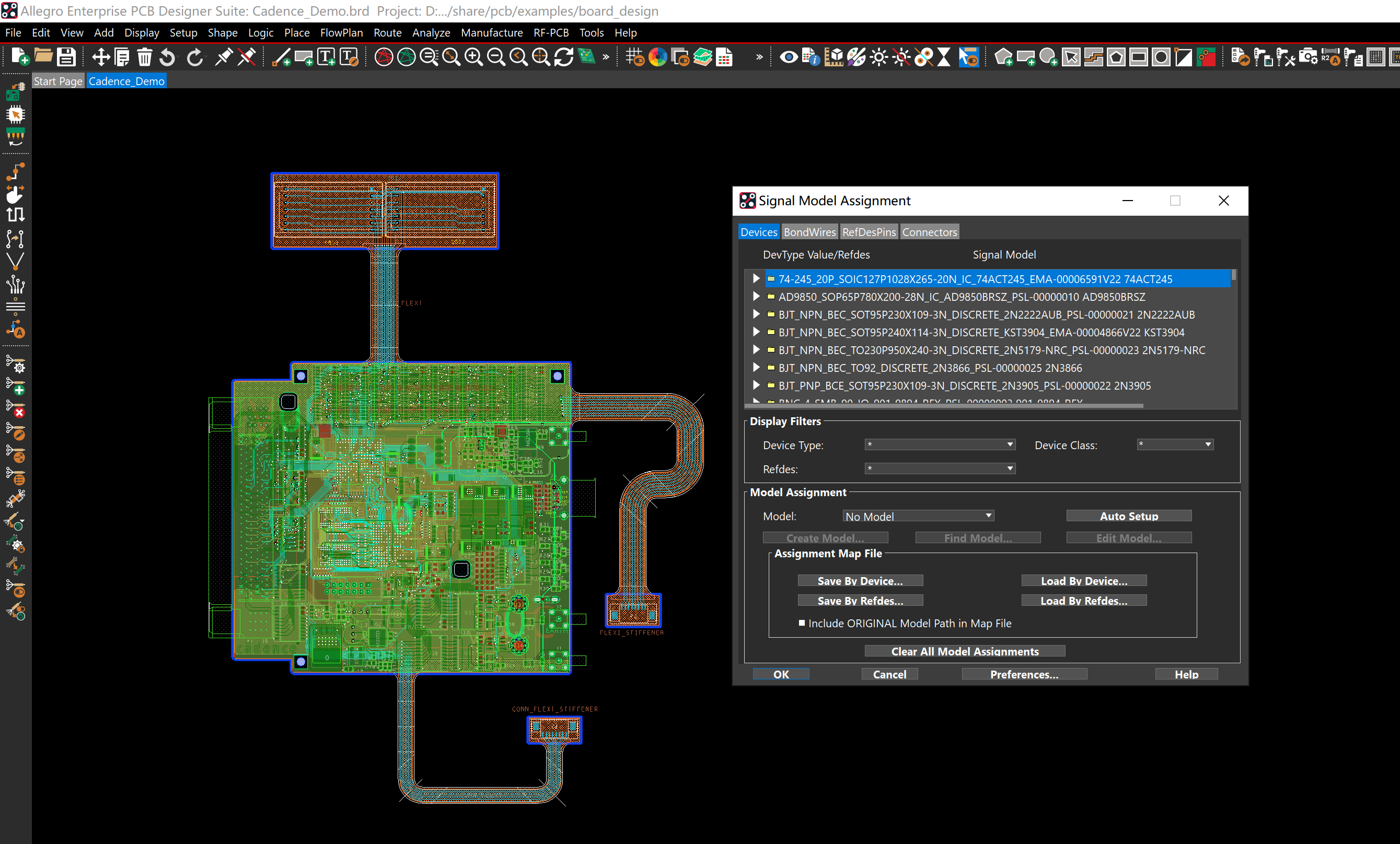Viewport: 1400px width, 844px height.
Task: Switch to the RefDesPins tab
Action: (869, 232)
